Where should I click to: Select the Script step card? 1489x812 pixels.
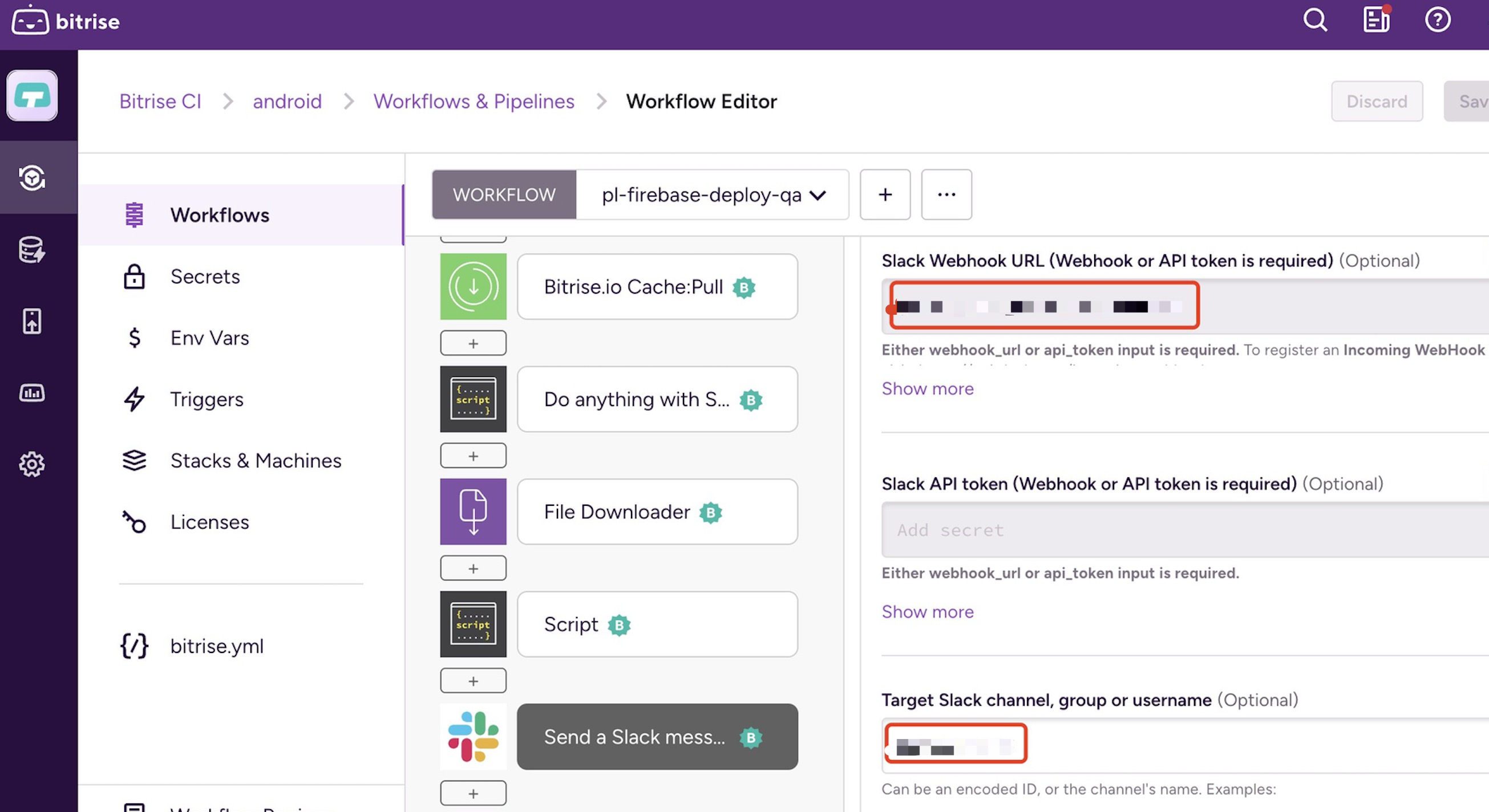pyautogui.click(x=657, y=624)
